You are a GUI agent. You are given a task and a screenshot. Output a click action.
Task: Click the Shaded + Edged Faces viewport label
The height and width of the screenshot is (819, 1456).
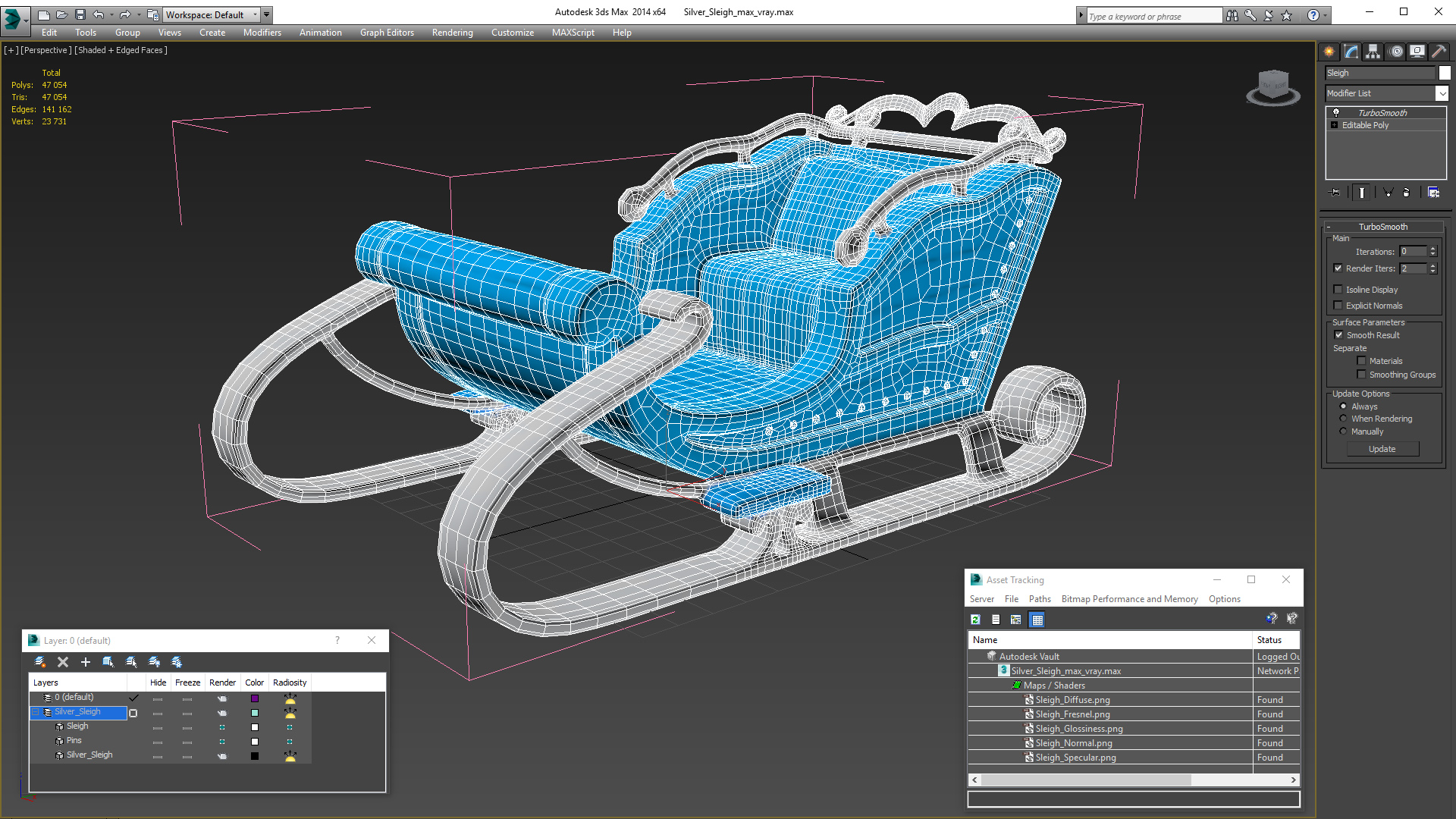(x=121, y=50)
